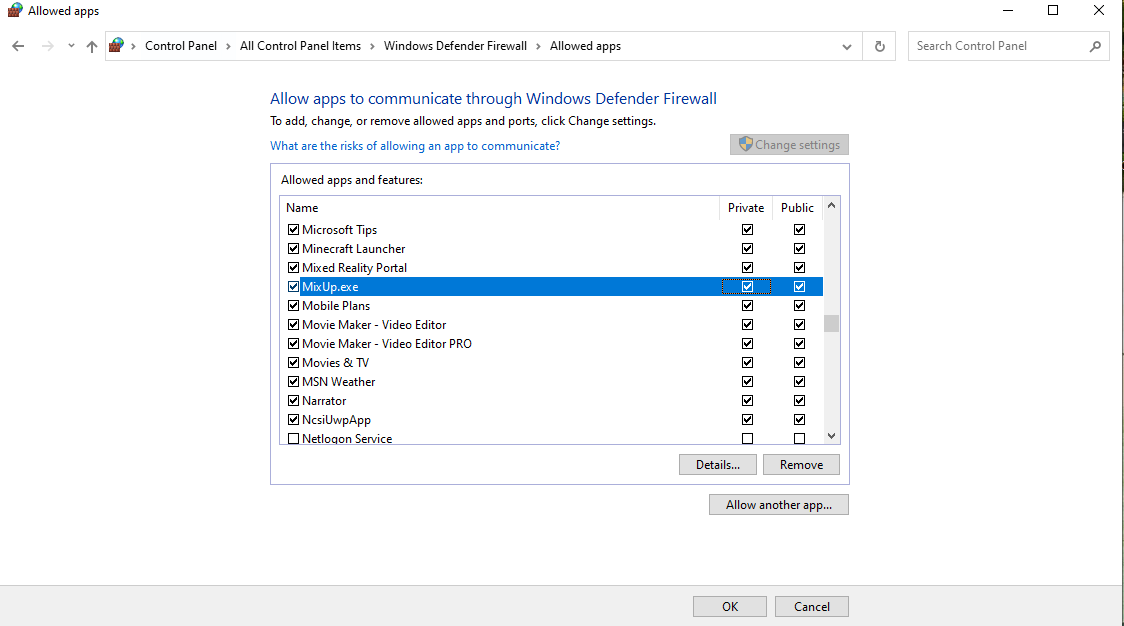Expand chevron after Windows Defender Firewall
1124x626 pixels.
539,47
